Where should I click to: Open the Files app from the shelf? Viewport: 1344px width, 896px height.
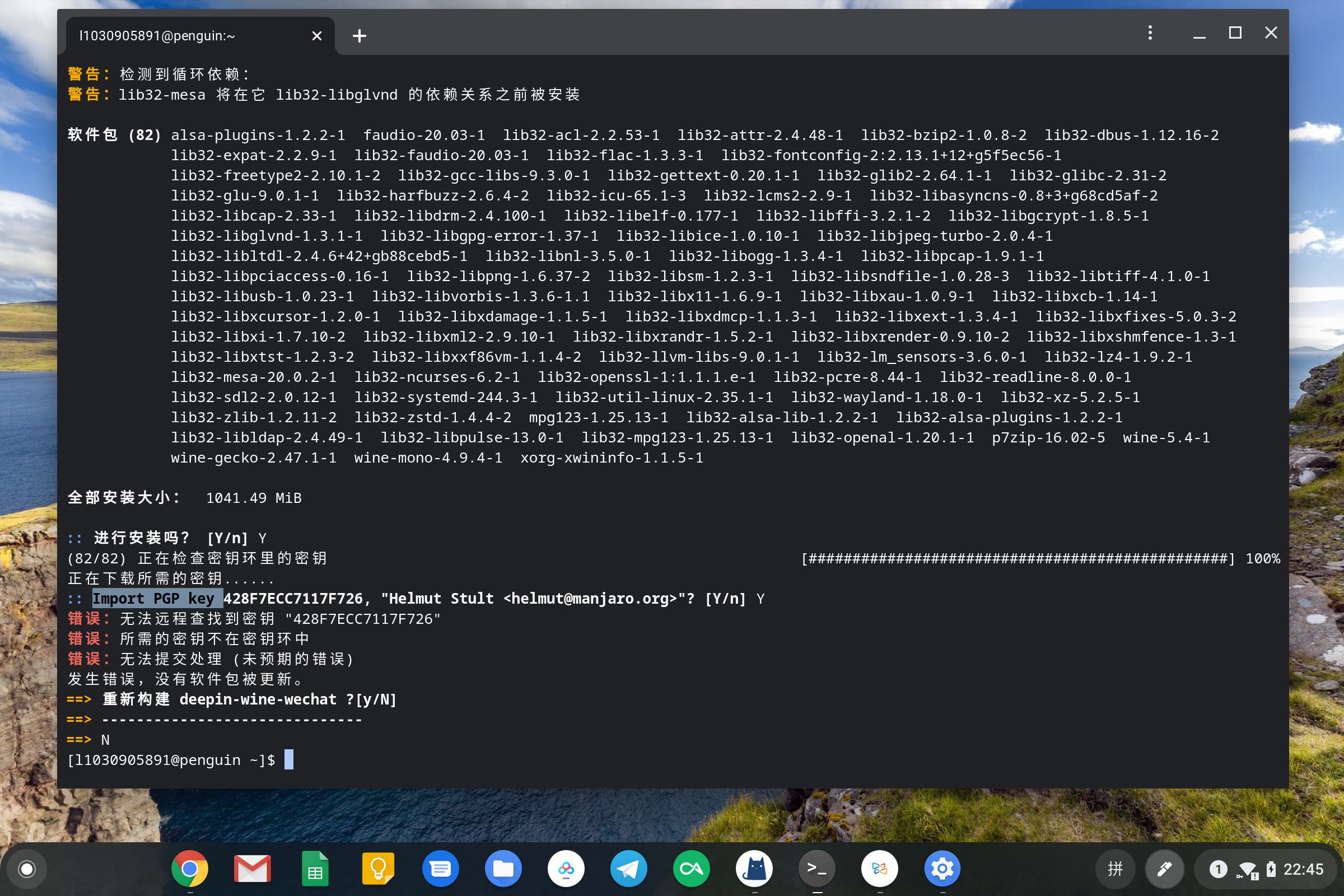click(x=503, y=869)
